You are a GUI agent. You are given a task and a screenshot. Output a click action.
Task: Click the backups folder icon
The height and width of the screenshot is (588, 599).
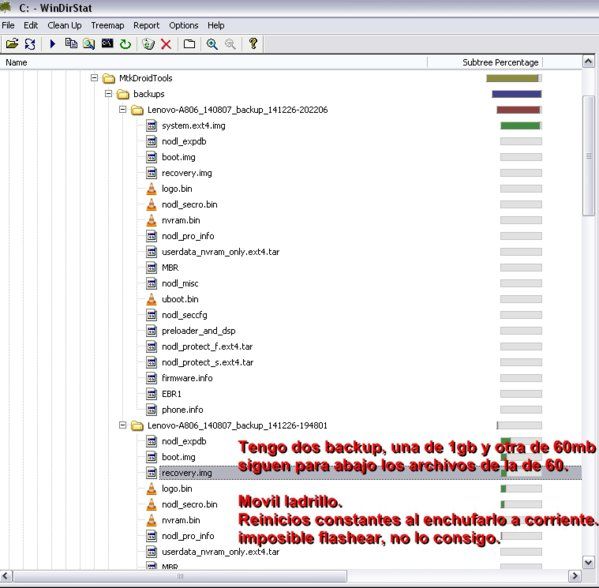(123, 94)
